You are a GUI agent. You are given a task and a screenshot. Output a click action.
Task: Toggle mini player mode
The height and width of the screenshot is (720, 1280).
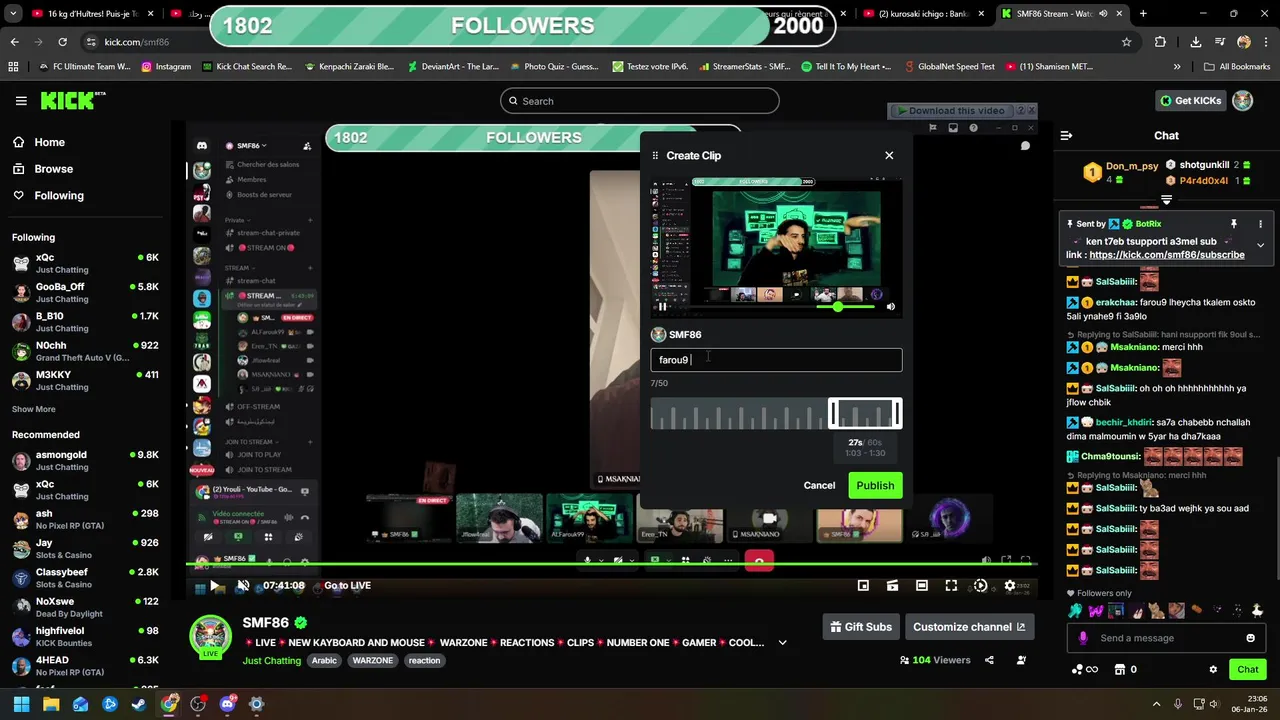863,586
